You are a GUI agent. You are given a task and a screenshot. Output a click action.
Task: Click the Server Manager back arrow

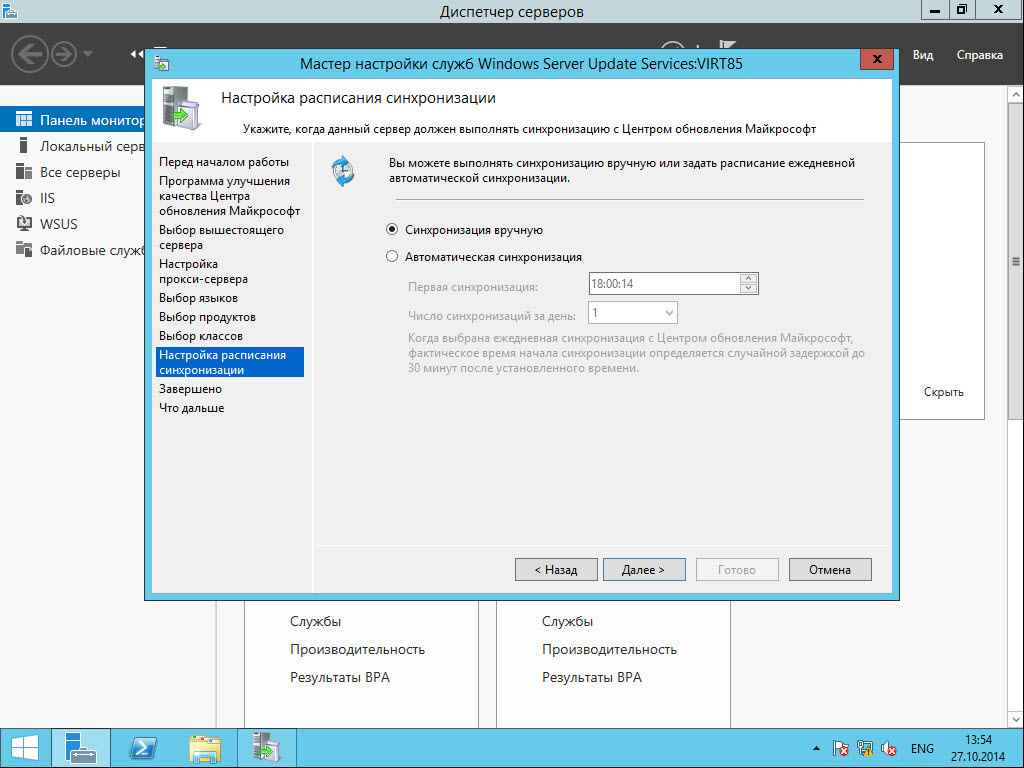30,54
